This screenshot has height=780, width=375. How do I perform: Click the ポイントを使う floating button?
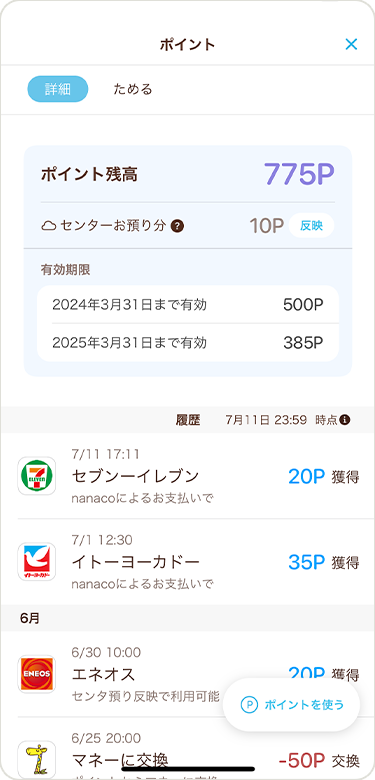pos(291,704)
